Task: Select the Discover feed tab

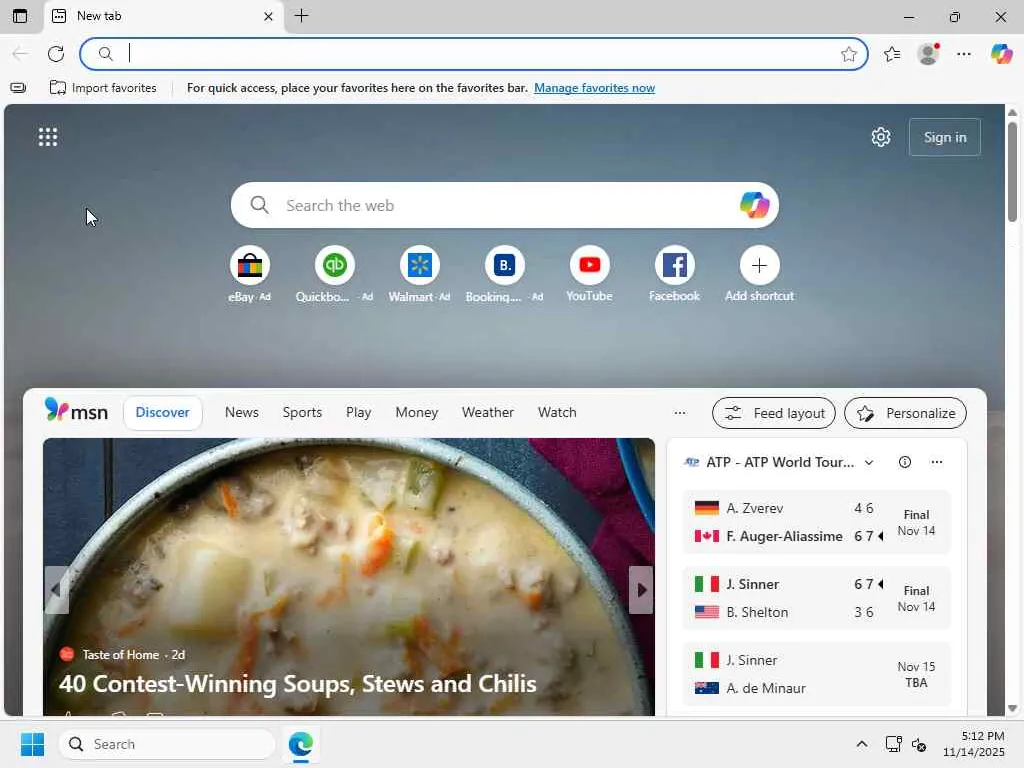Action: (163, 413)
